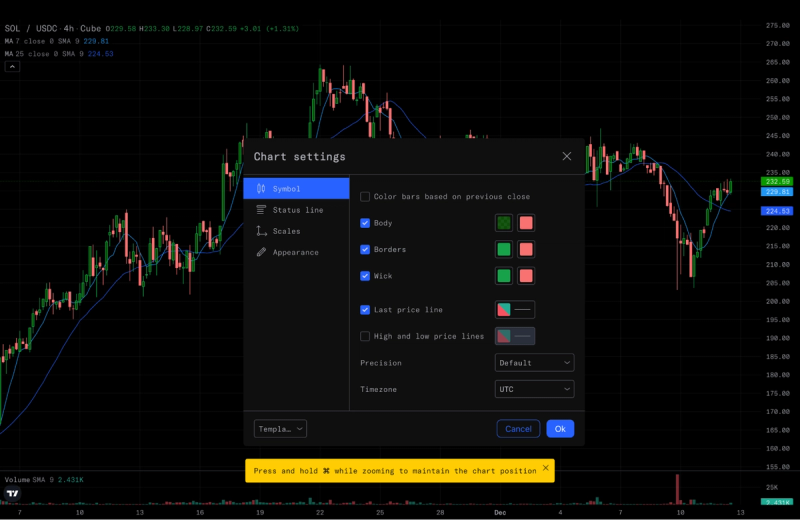
Task: Enable Color bars based on previous close
Action: pos(365,196)
